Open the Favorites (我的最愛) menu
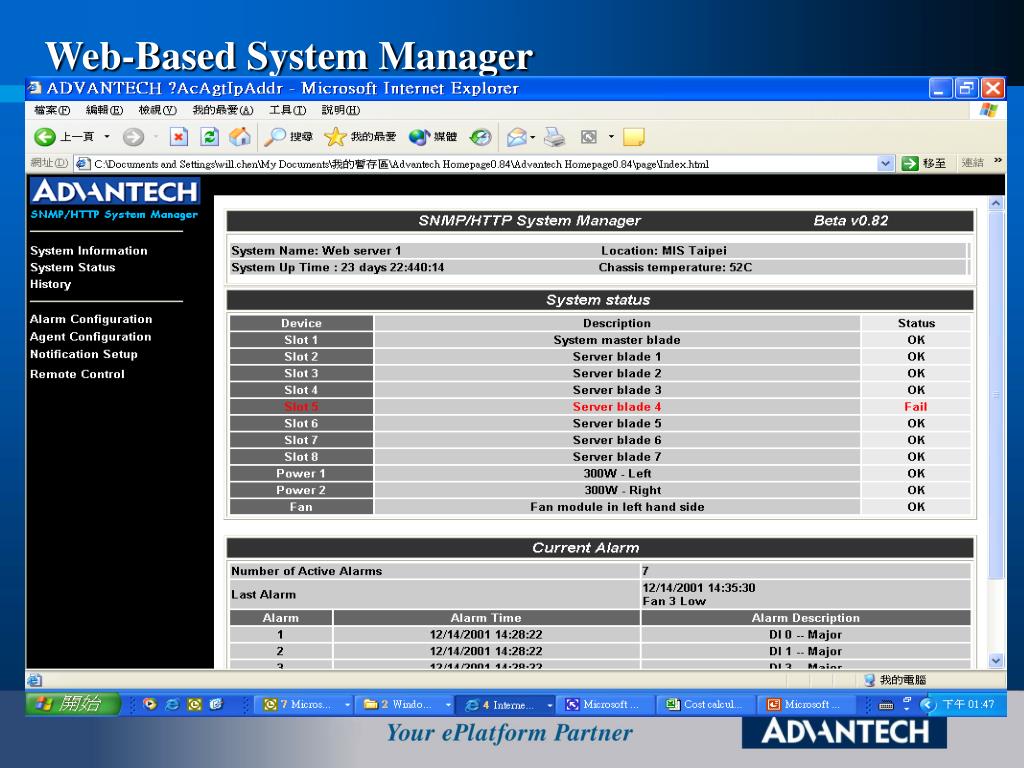The image size is (1024, 768). pos(223,110)
